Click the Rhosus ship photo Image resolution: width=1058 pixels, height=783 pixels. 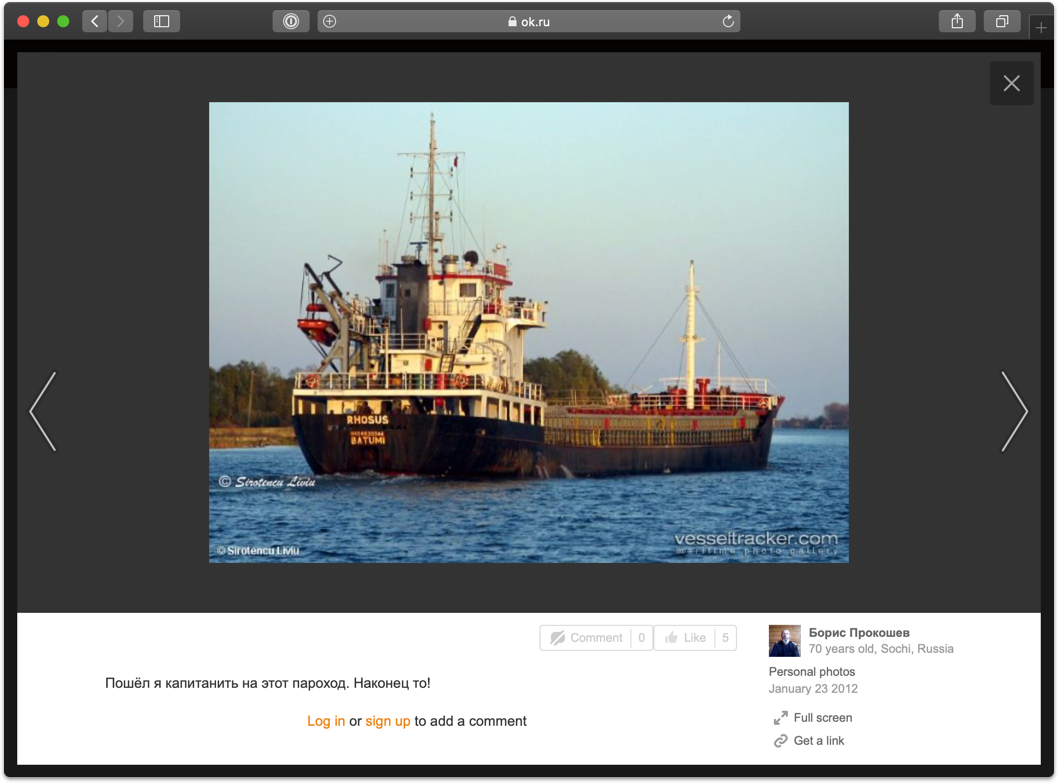(x=528, y=332)
